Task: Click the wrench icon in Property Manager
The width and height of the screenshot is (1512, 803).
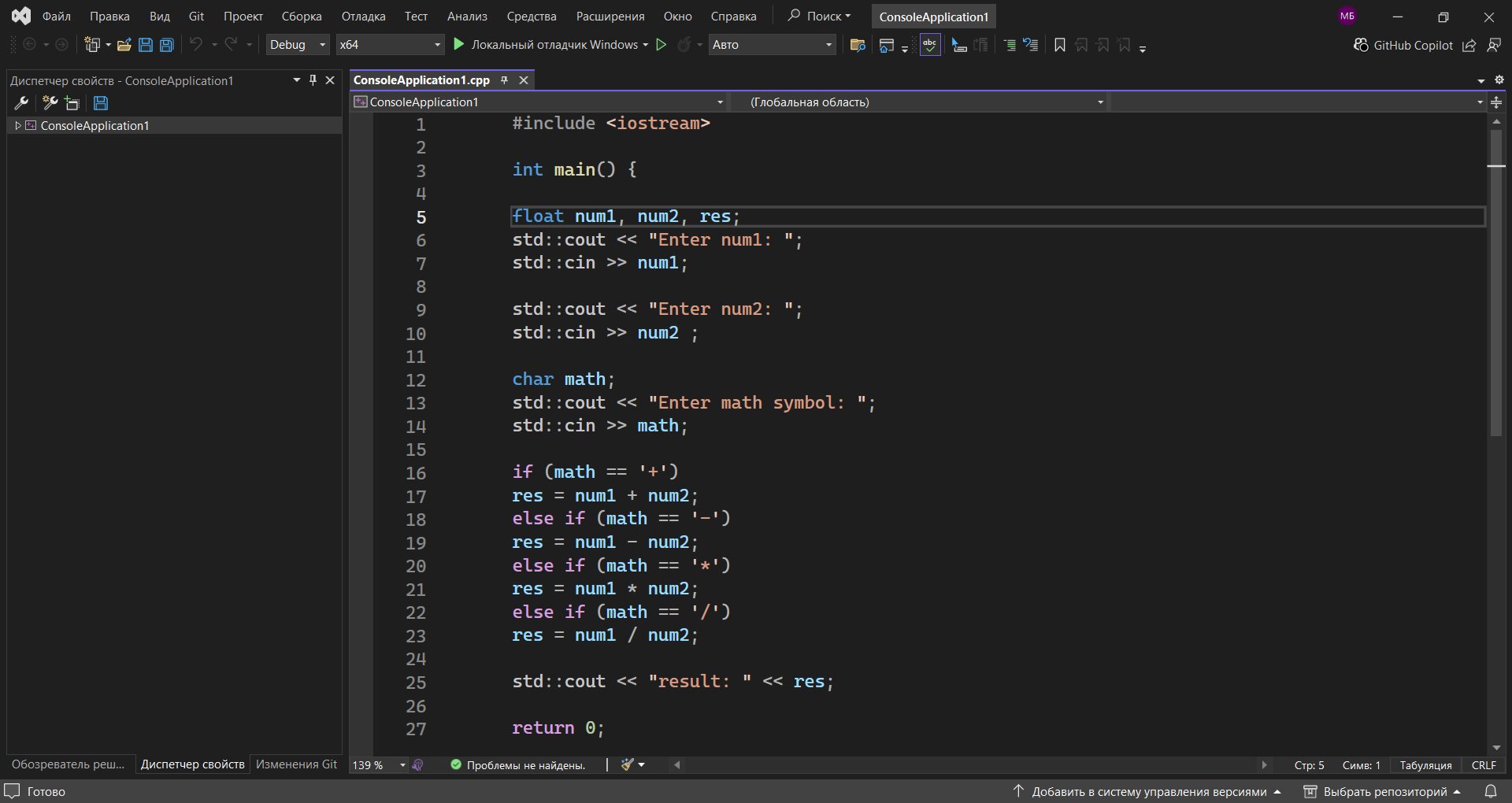Action: (21, 103)
